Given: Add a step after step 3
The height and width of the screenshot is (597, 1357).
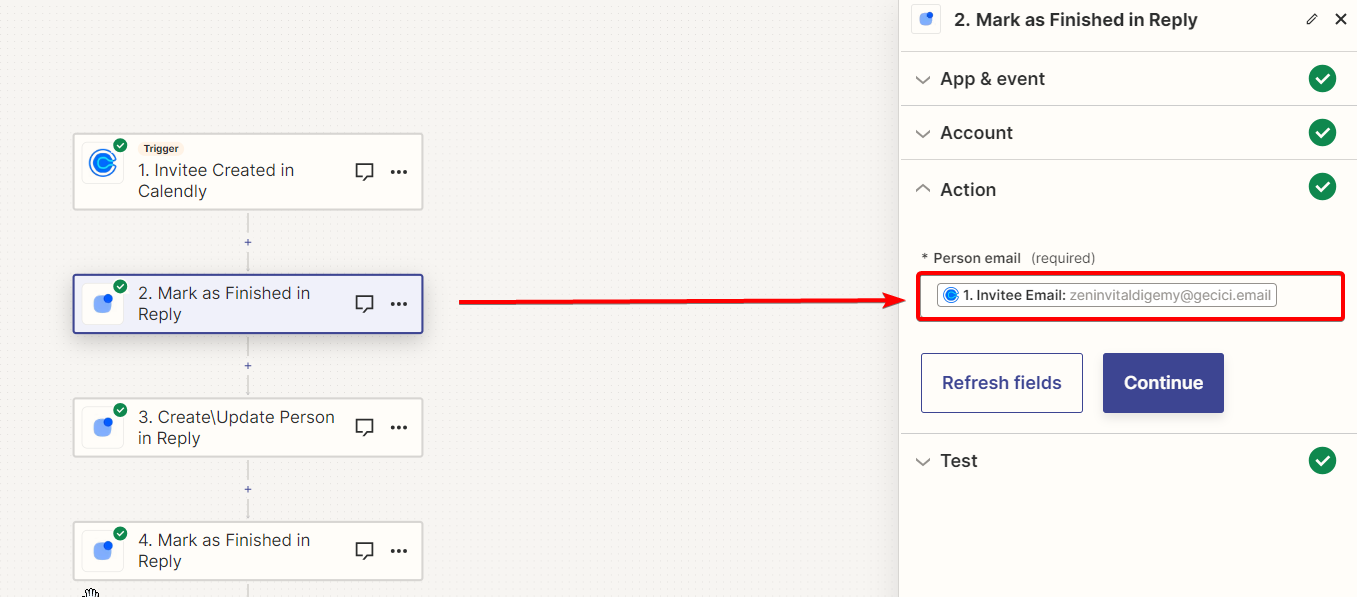Looking at the screenshot, I should pyautogui.click(x=248, y=489).
